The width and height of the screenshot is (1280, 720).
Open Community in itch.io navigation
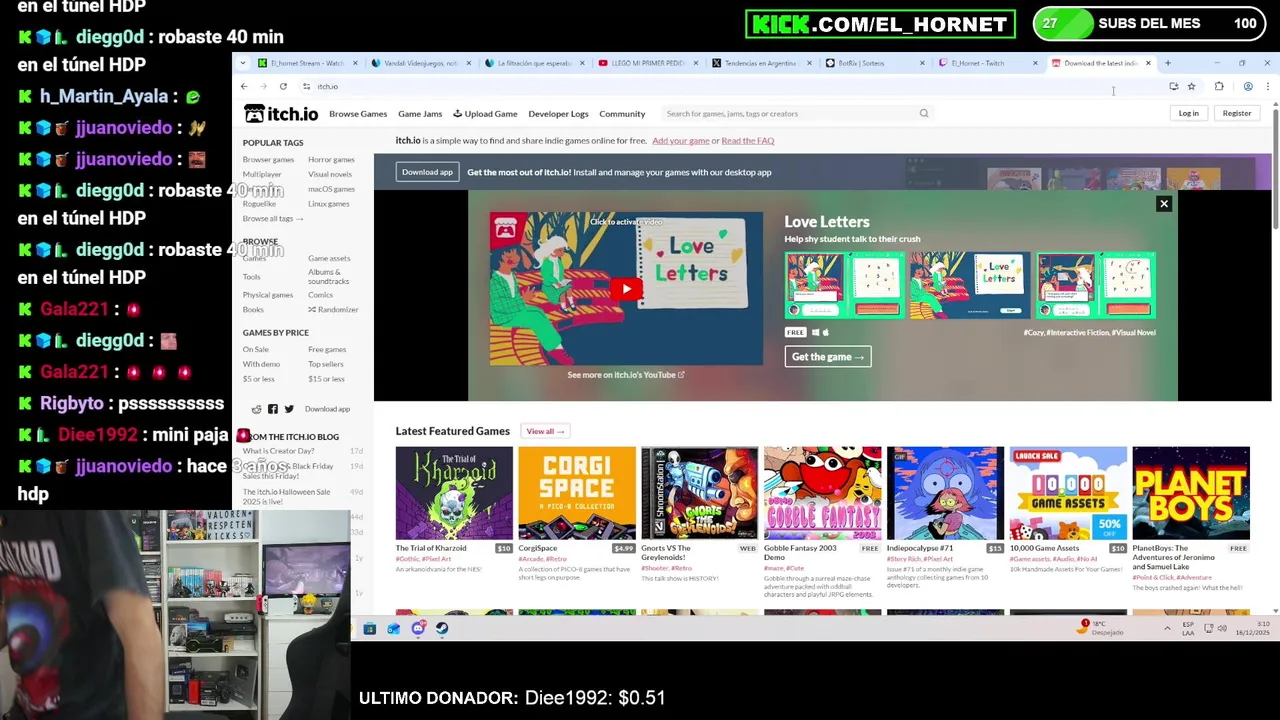coord(622,114)
